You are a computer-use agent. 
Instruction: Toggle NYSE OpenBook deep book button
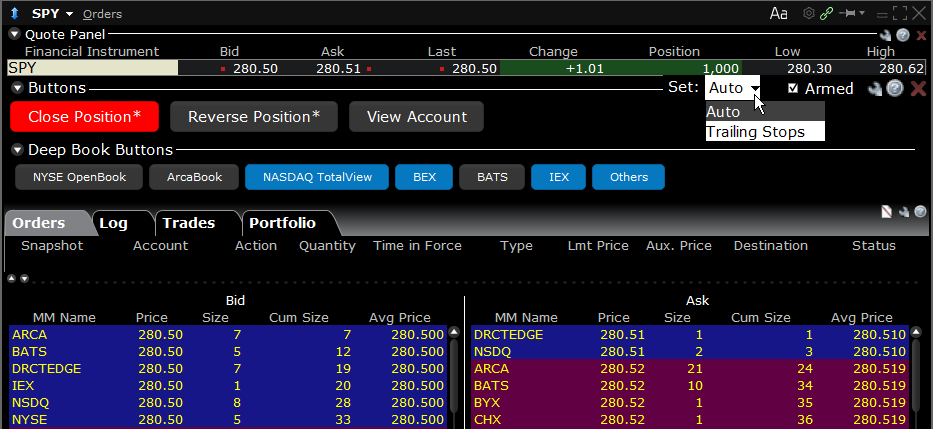pos(79,177)
